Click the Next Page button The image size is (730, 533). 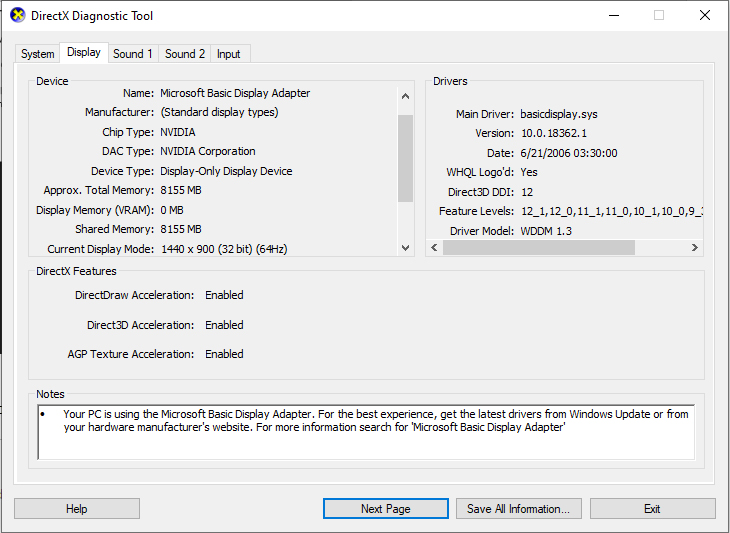tap(385, 508)
